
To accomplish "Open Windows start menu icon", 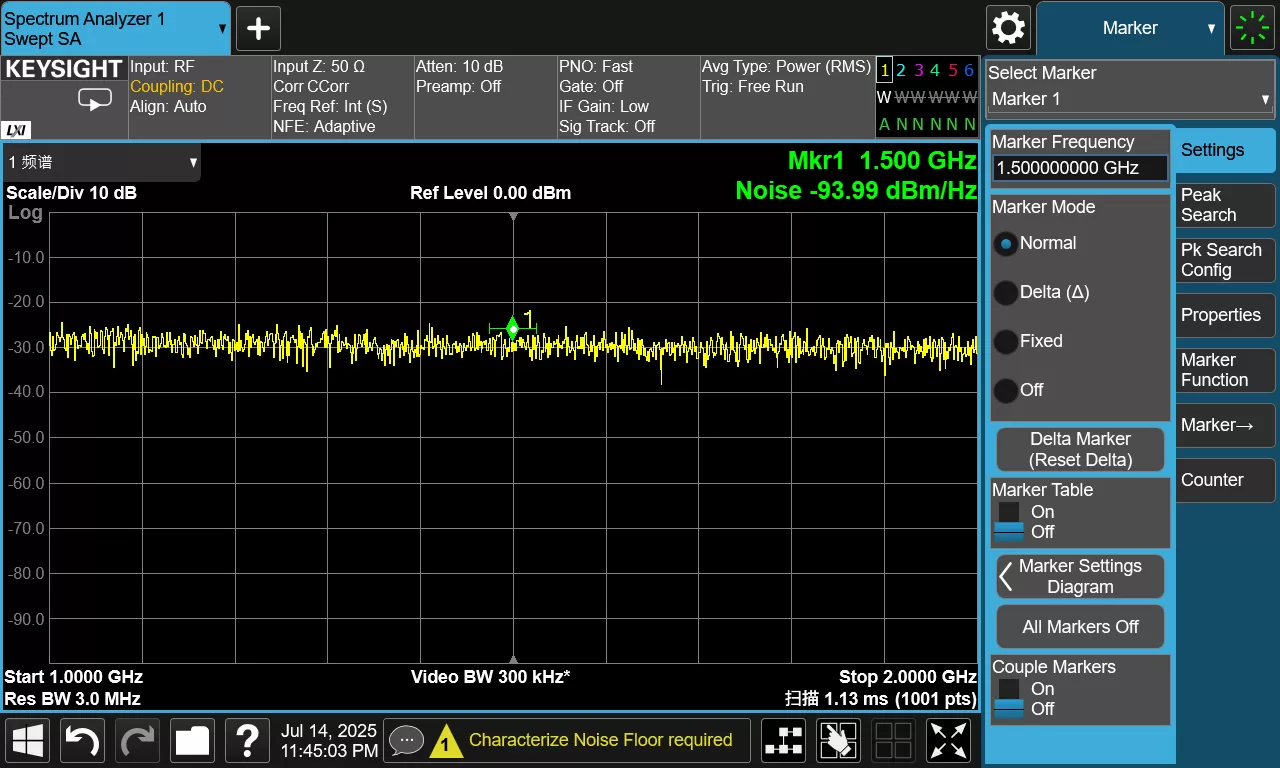I will pyautogui.click(x=28, y=741).
